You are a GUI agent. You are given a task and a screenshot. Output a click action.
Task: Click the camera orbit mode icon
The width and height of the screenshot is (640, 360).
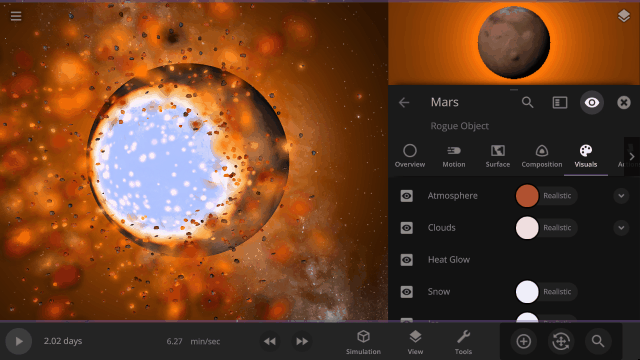point(561,341)
